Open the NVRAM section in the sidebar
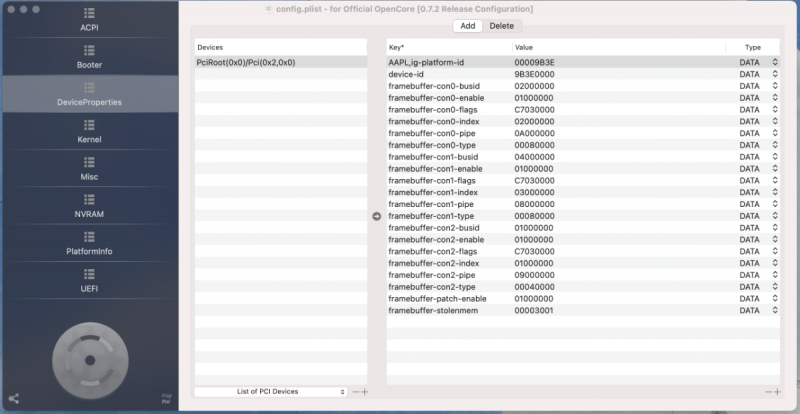800x414 pixels. click(89, 206)
